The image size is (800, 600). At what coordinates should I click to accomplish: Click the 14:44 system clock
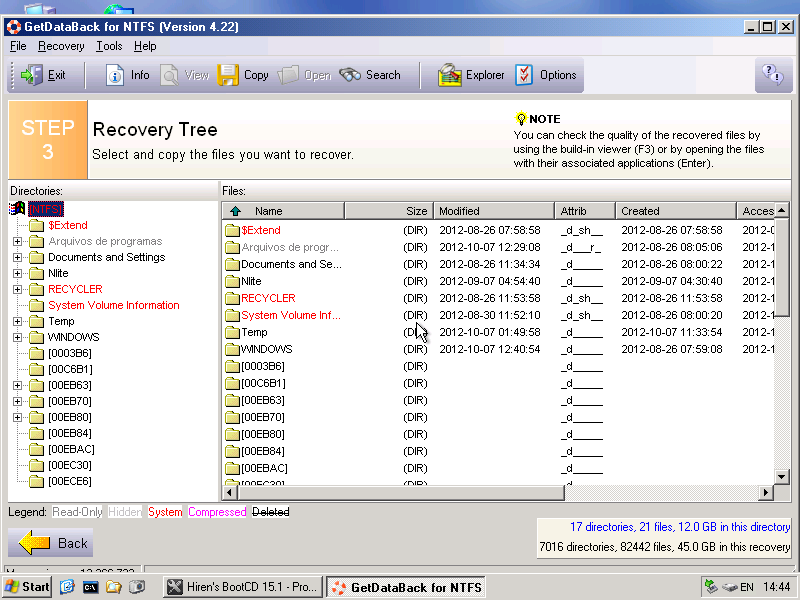point(777,587)
